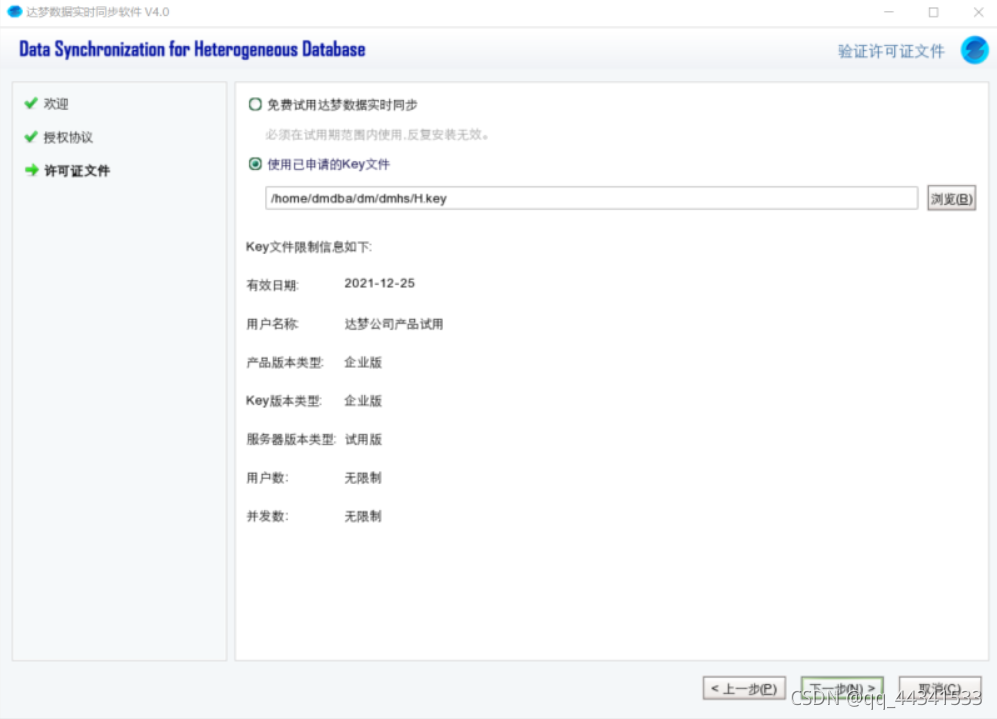
Task: Click the 试用版 server version value
Action: [x=363, y=439]
